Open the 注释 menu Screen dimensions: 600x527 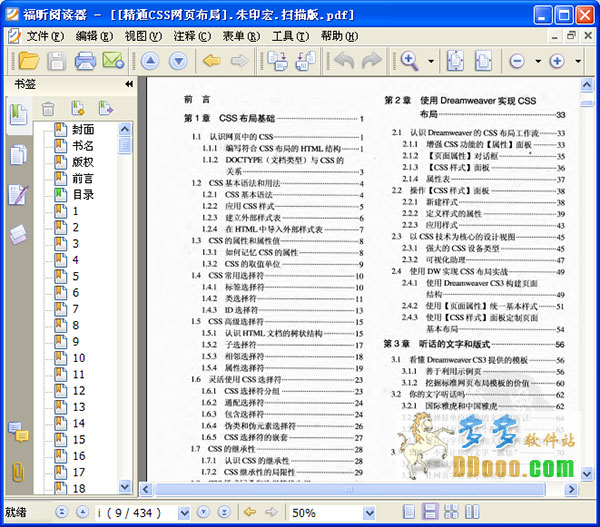pos(192,36)
